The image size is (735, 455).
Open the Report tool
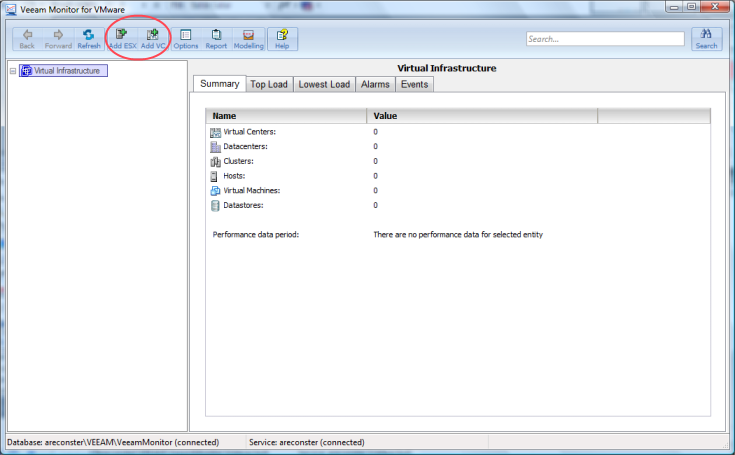point(216,38)
